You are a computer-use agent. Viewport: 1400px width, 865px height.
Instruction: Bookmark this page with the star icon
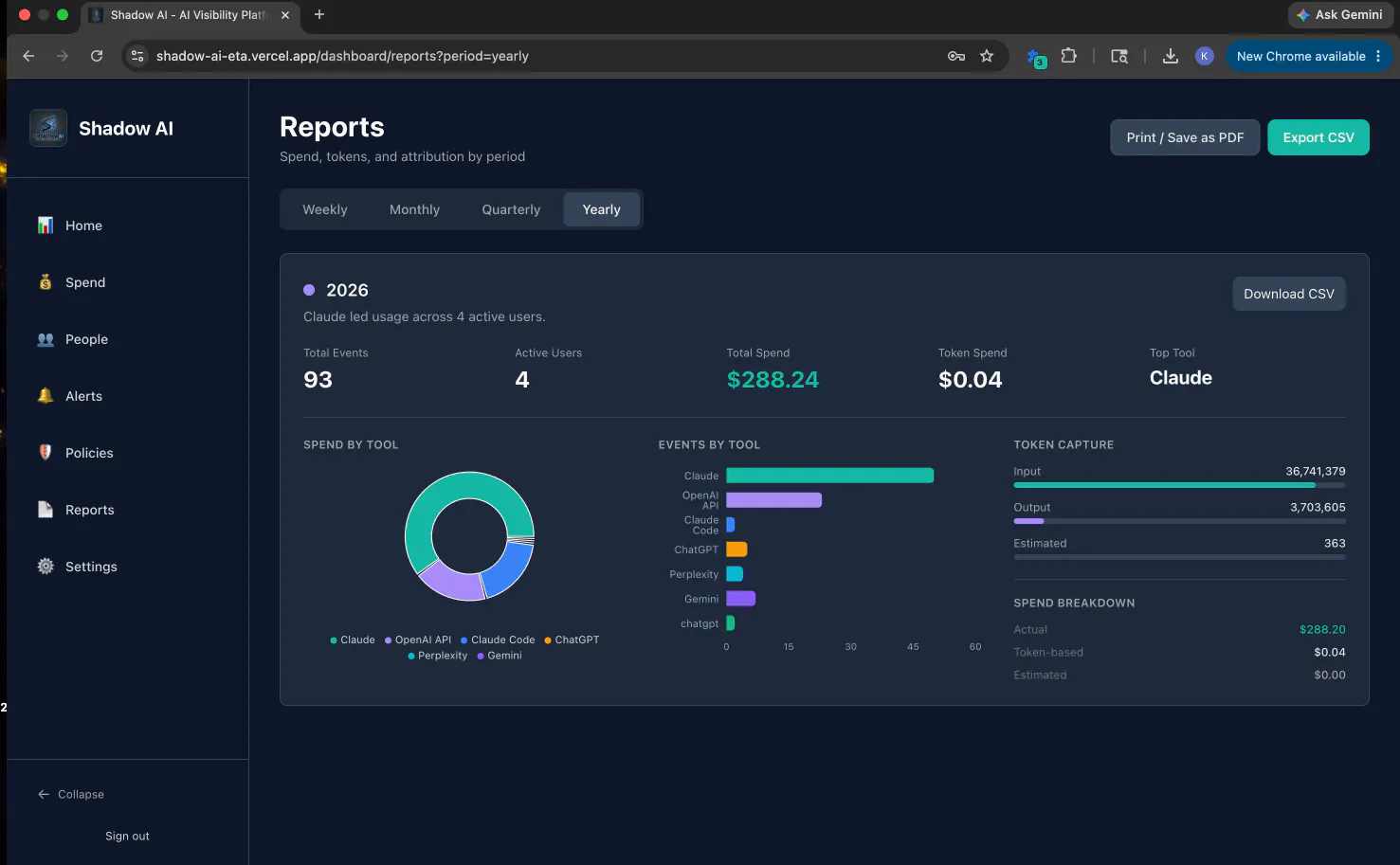click(x=987, y=56)
